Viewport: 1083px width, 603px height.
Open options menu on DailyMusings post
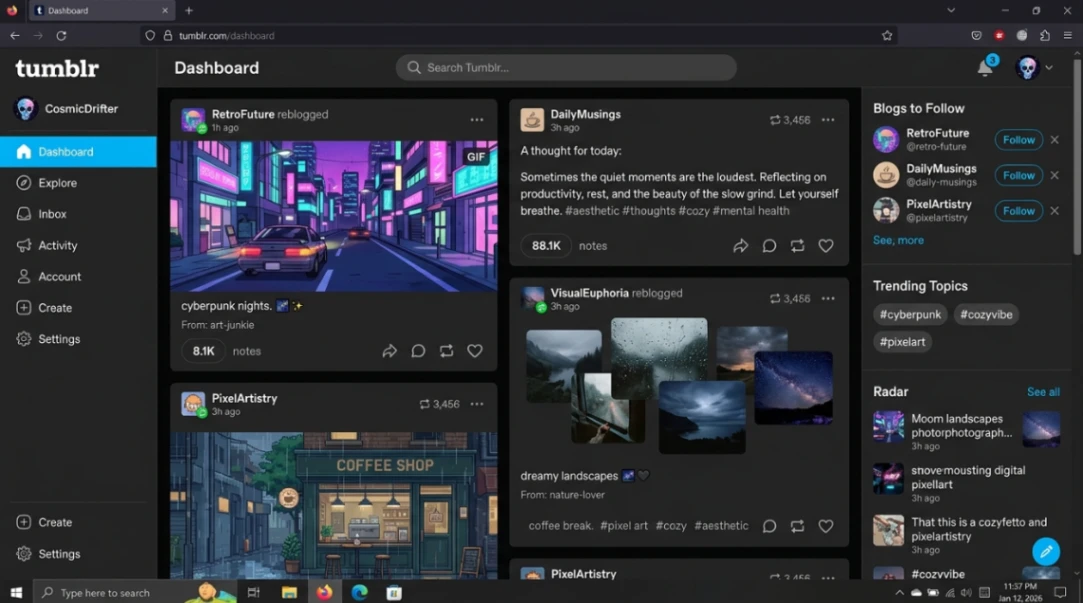click(827, 119)
